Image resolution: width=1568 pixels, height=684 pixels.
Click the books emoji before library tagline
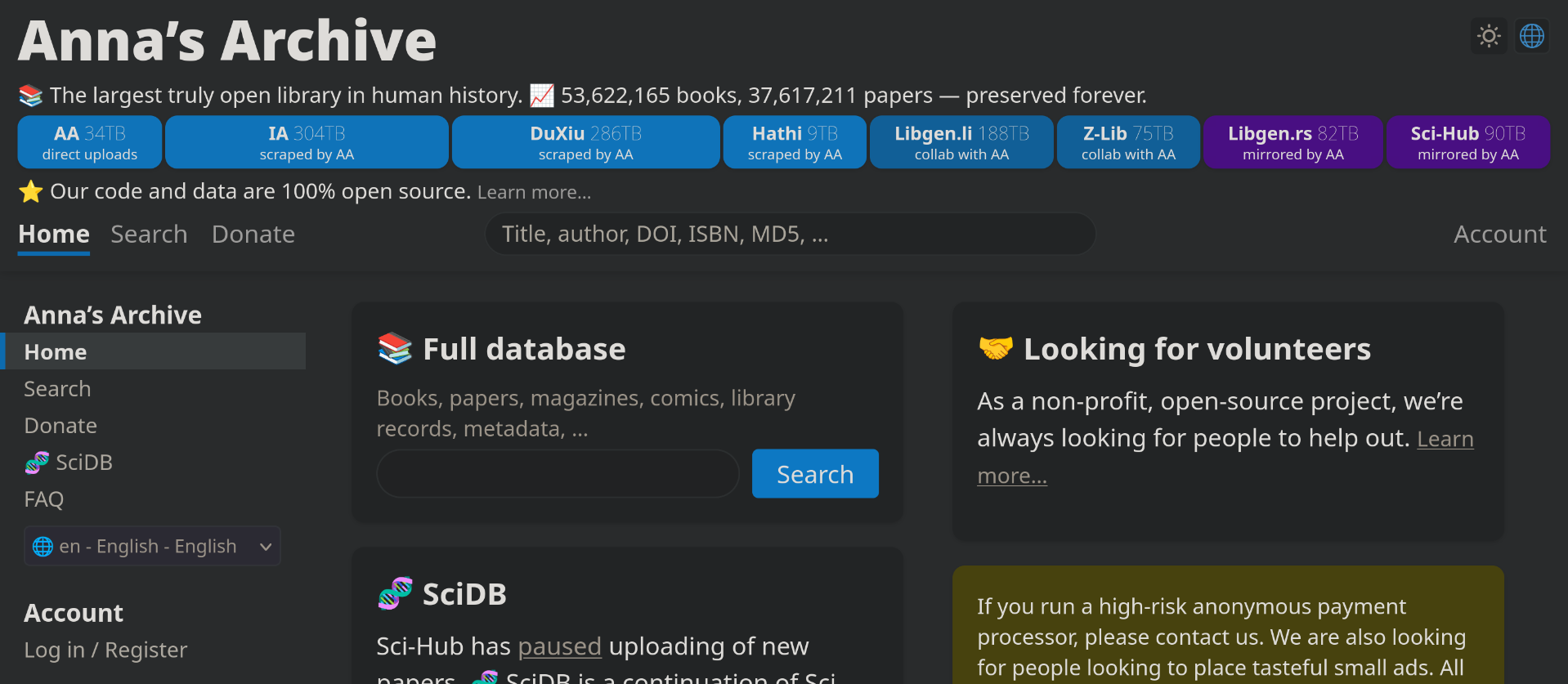pos(31,96)
